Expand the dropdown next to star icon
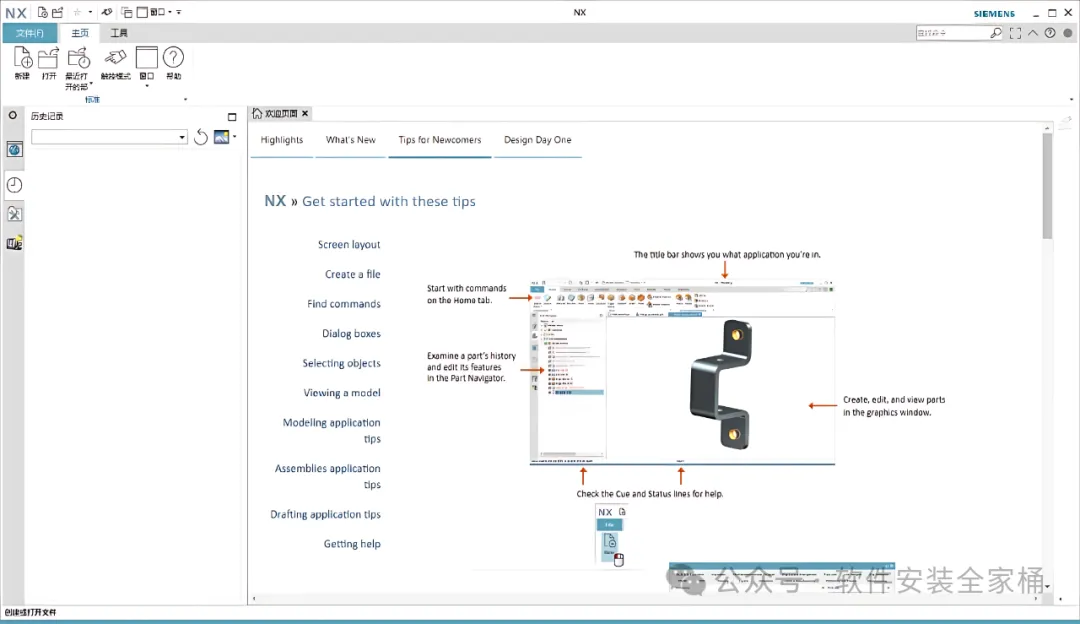The height and width of the screenshot is (624, 1080). click(90, 12)
